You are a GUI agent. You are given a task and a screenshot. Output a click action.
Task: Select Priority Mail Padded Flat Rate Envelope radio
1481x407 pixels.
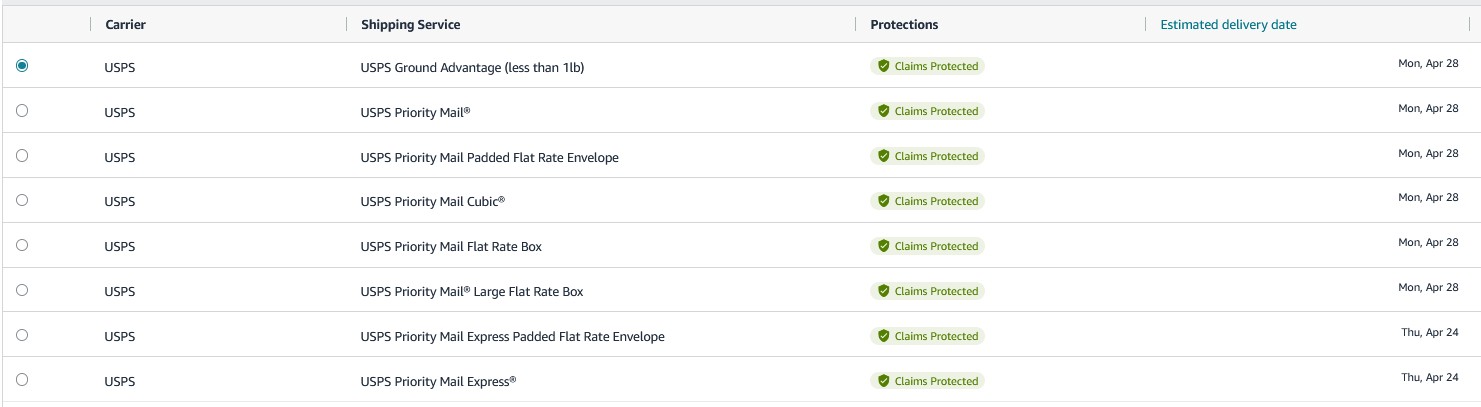22,155
